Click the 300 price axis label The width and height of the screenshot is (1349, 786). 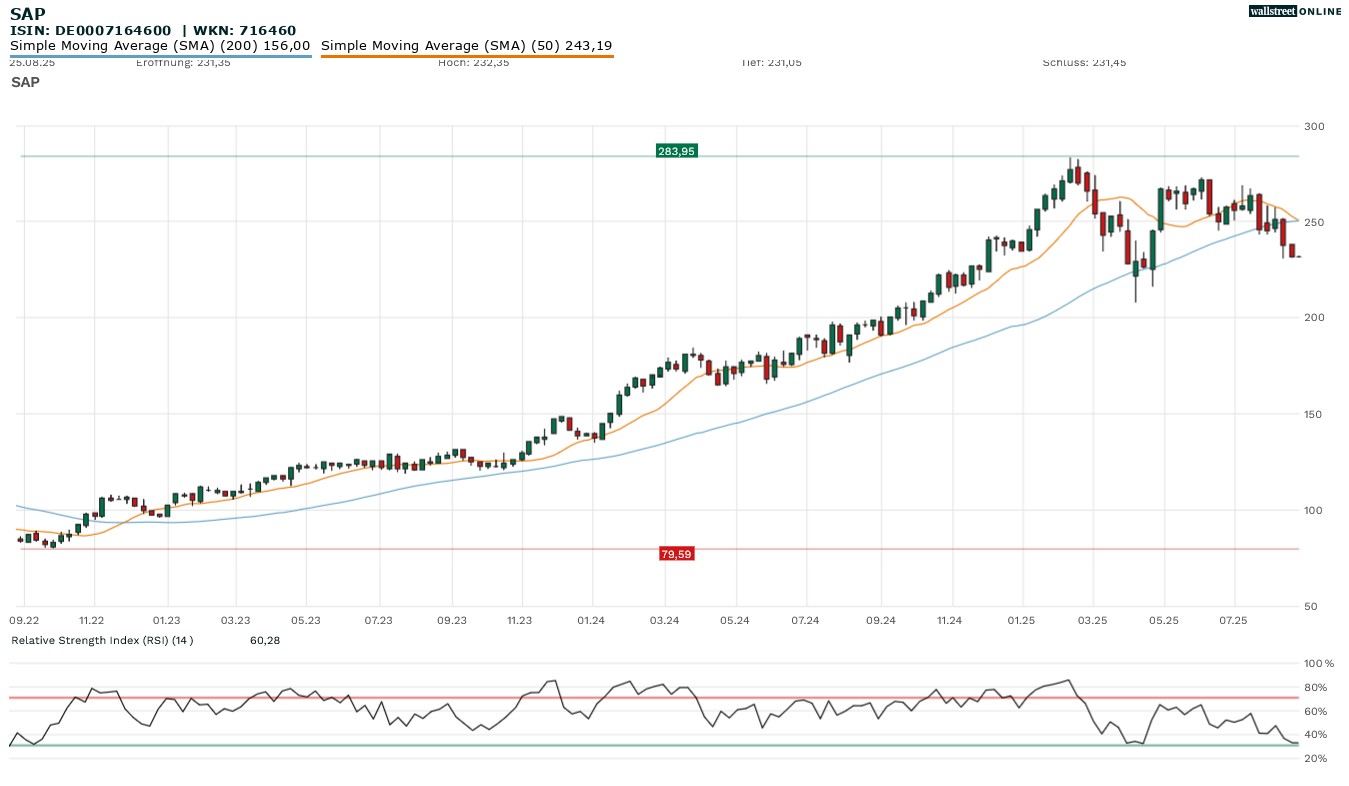[x=1313, y=126]
